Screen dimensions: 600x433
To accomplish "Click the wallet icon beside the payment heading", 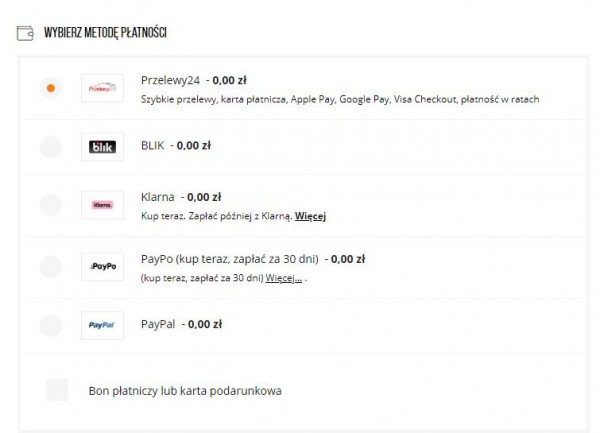I will point(25,33).
